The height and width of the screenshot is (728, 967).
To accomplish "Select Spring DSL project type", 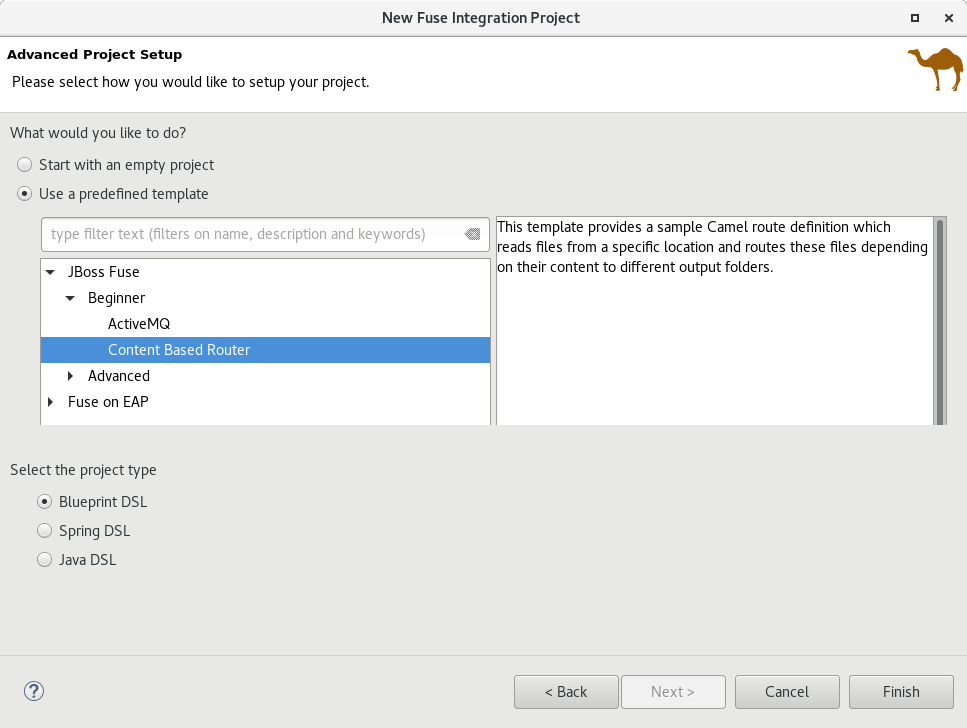I will [x=44, y=531].
